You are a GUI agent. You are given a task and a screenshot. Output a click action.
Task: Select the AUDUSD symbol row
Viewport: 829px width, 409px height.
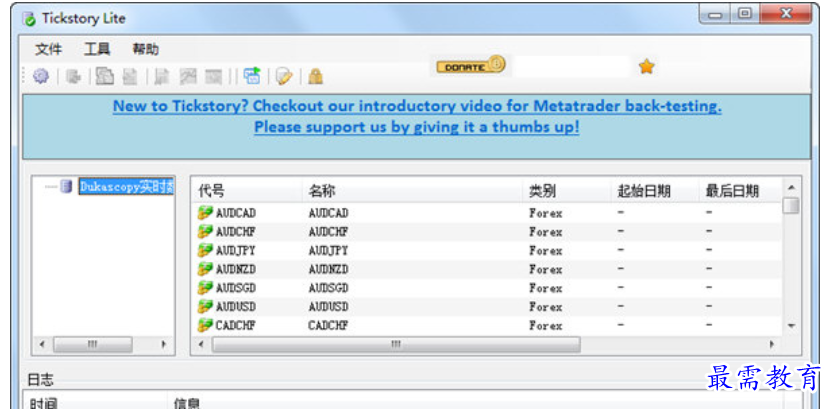tap(487, 307)
